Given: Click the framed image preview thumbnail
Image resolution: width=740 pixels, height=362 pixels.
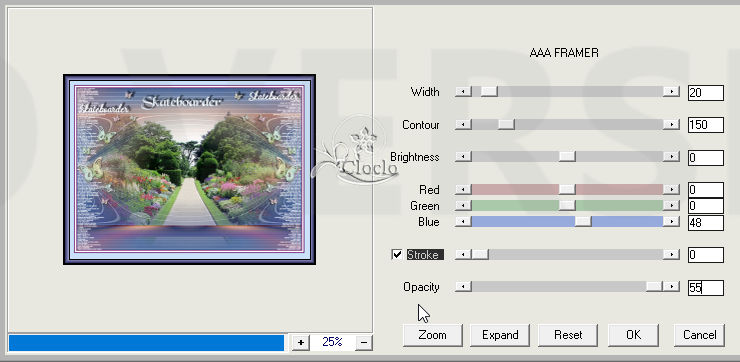Looking at the screenshot, I should [x=190, y=169].
